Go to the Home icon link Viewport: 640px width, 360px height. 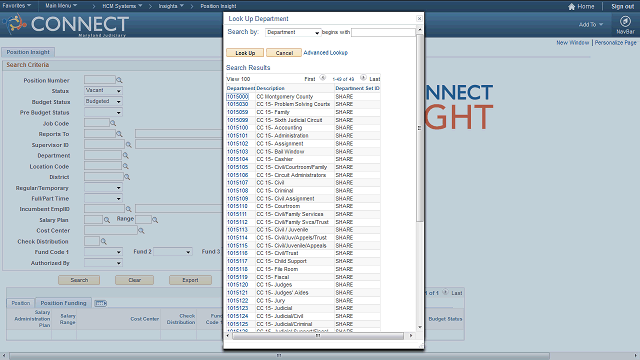click(x=581, y=7)
